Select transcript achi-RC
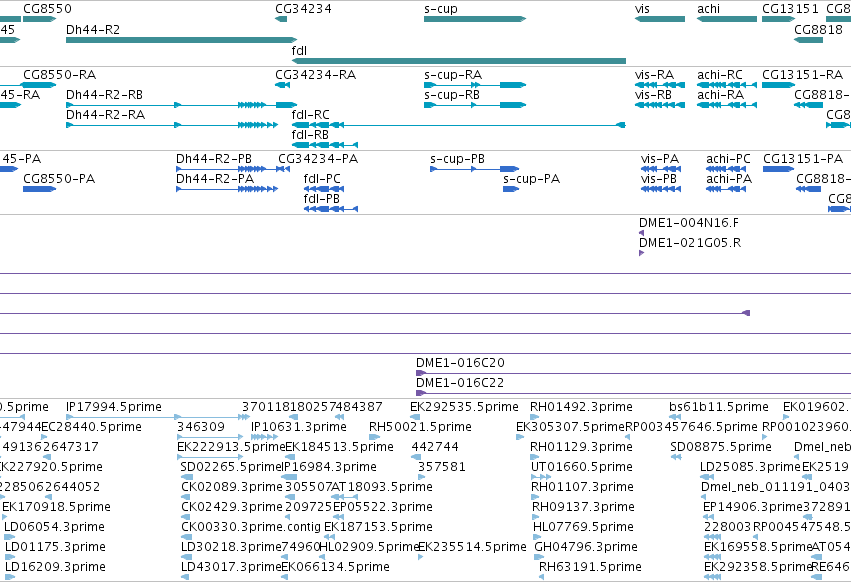The image size is (851, 582). 720,74
